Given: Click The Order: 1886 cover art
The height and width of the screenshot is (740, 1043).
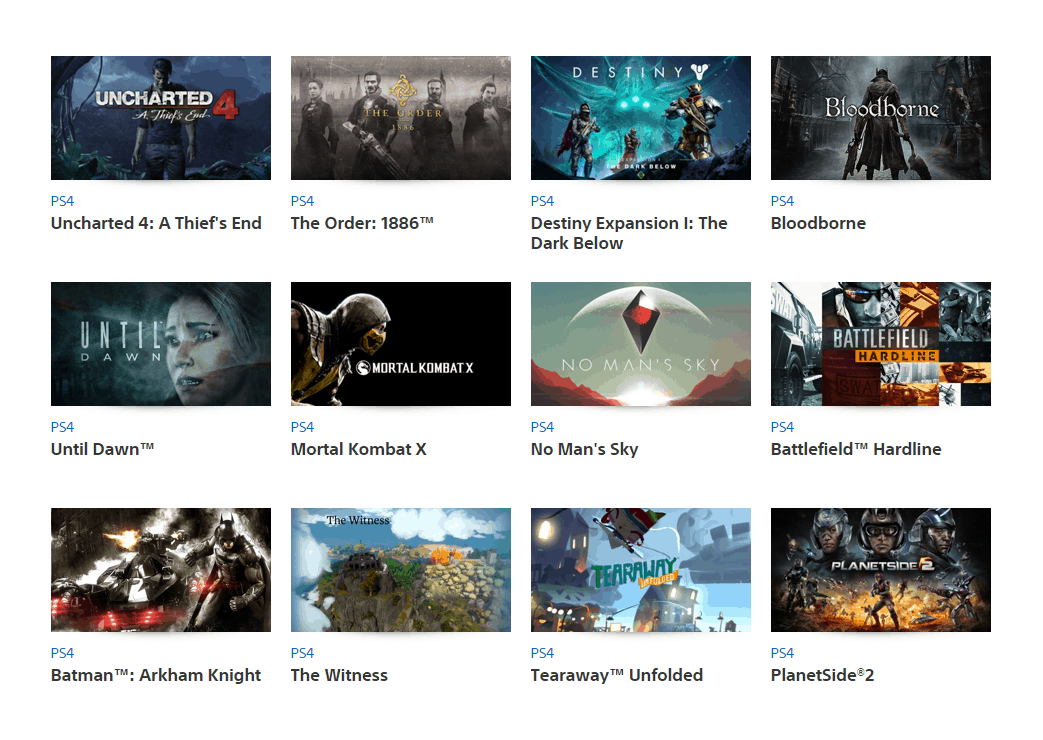Looking at the screenshot, I should click(x=400, y=118).
